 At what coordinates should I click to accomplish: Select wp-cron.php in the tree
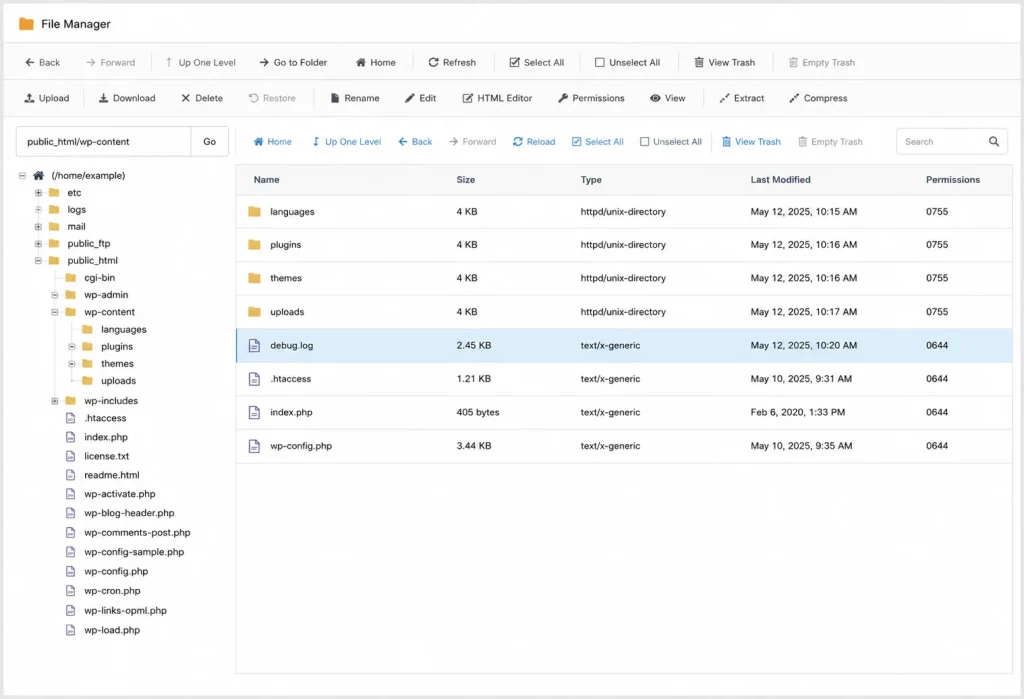[112, 591]
